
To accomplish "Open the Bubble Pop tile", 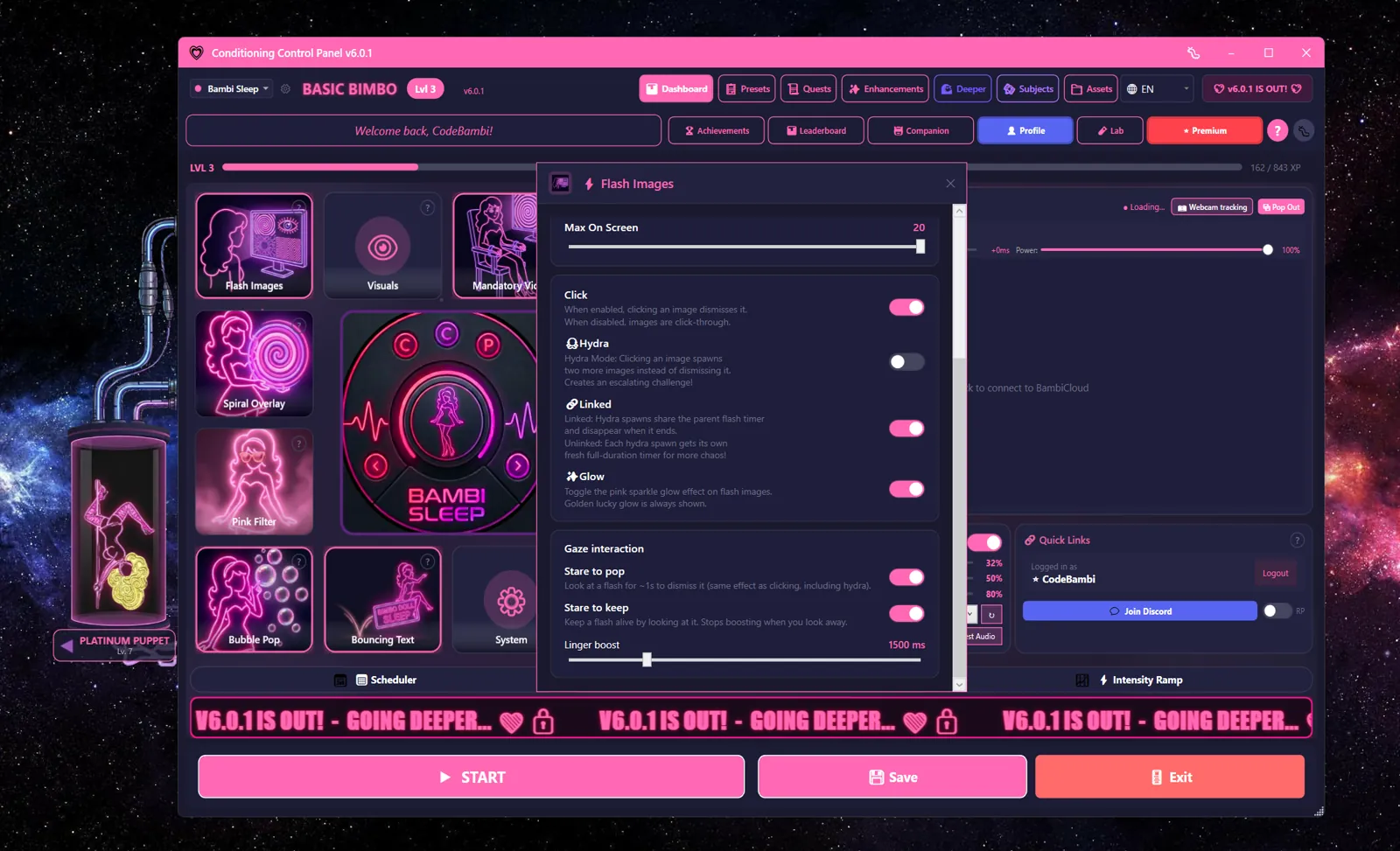I will tap(254, 600).
